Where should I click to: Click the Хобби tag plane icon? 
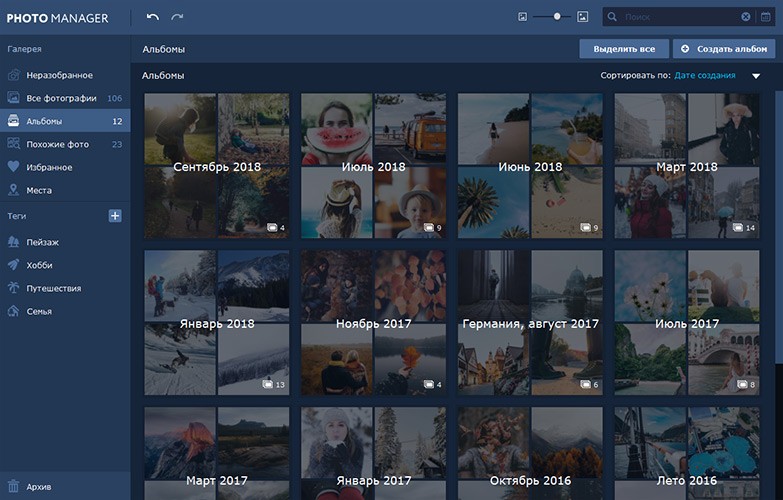click(x=13, y=265)
